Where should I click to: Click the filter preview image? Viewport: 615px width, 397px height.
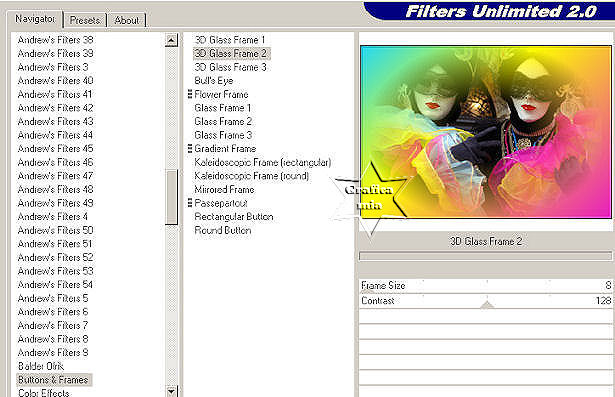point(486,132)
